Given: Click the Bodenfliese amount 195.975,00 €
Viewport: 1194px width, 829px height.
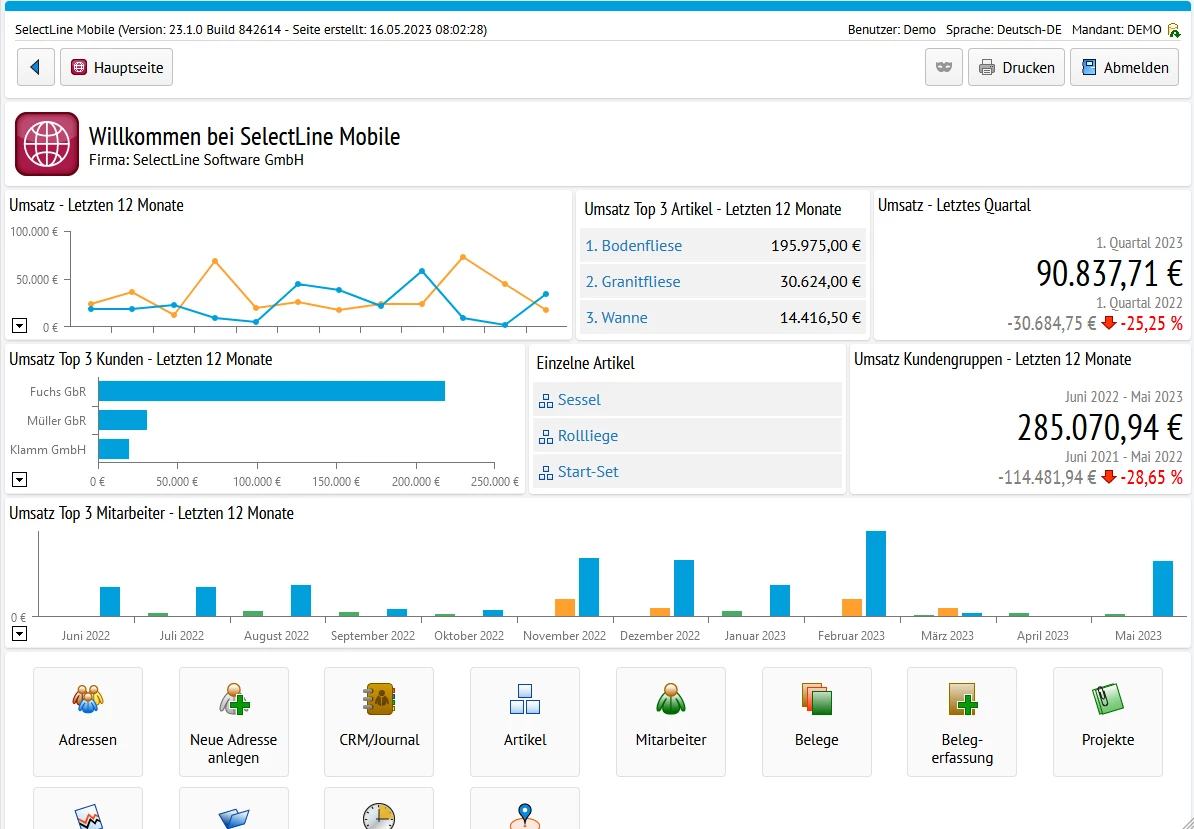Looking at the screenshot, I should tap(816, 246).
